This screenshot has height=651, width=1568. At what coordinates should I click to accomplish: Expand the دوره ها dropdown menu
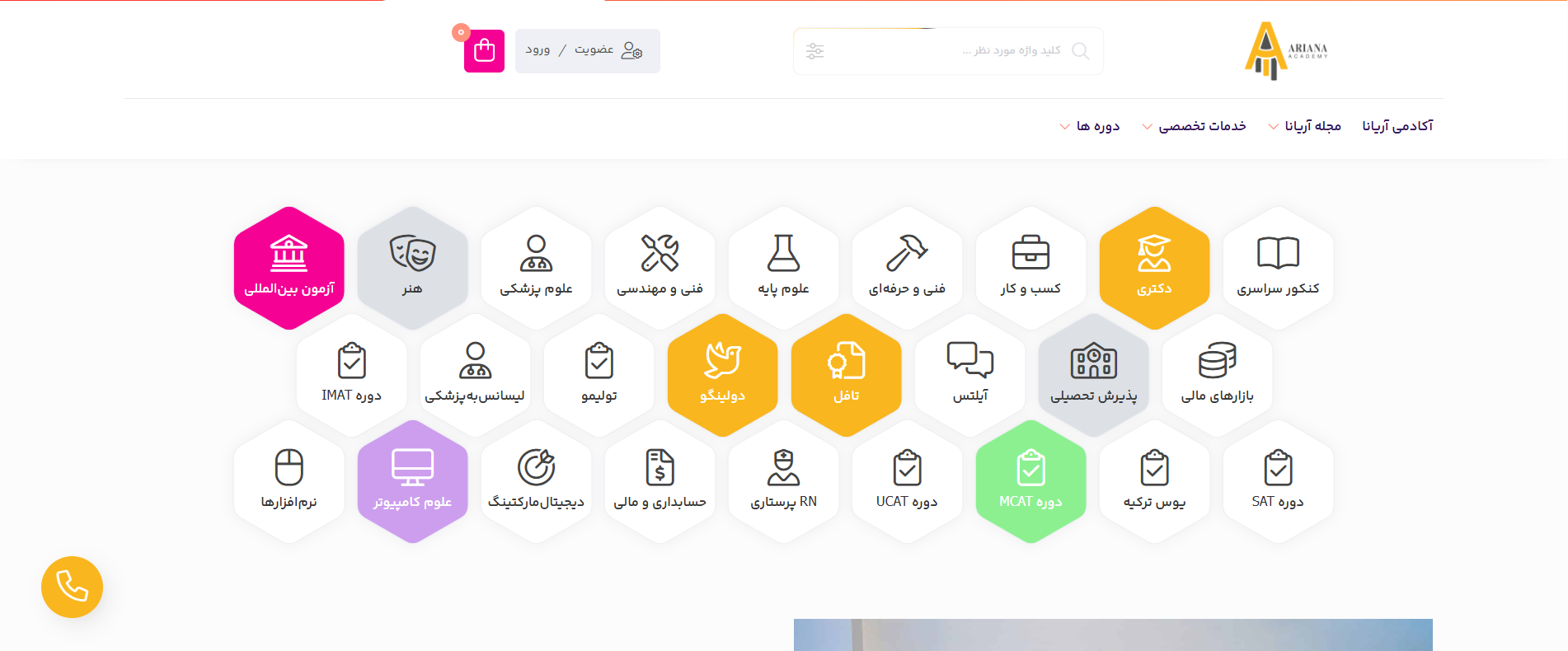pyautogui.click(x=1090, y=126)
